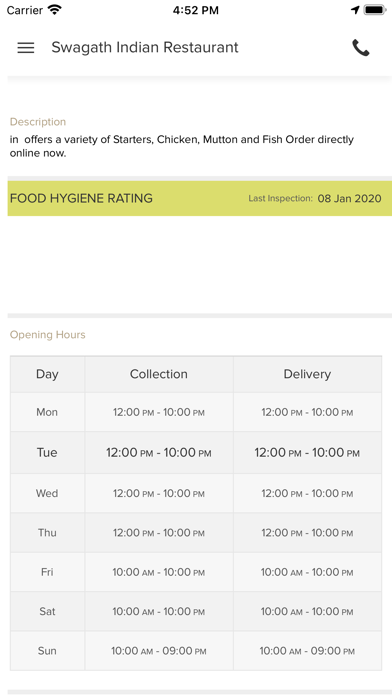Select the Wed row label

(x=48, y=493)
